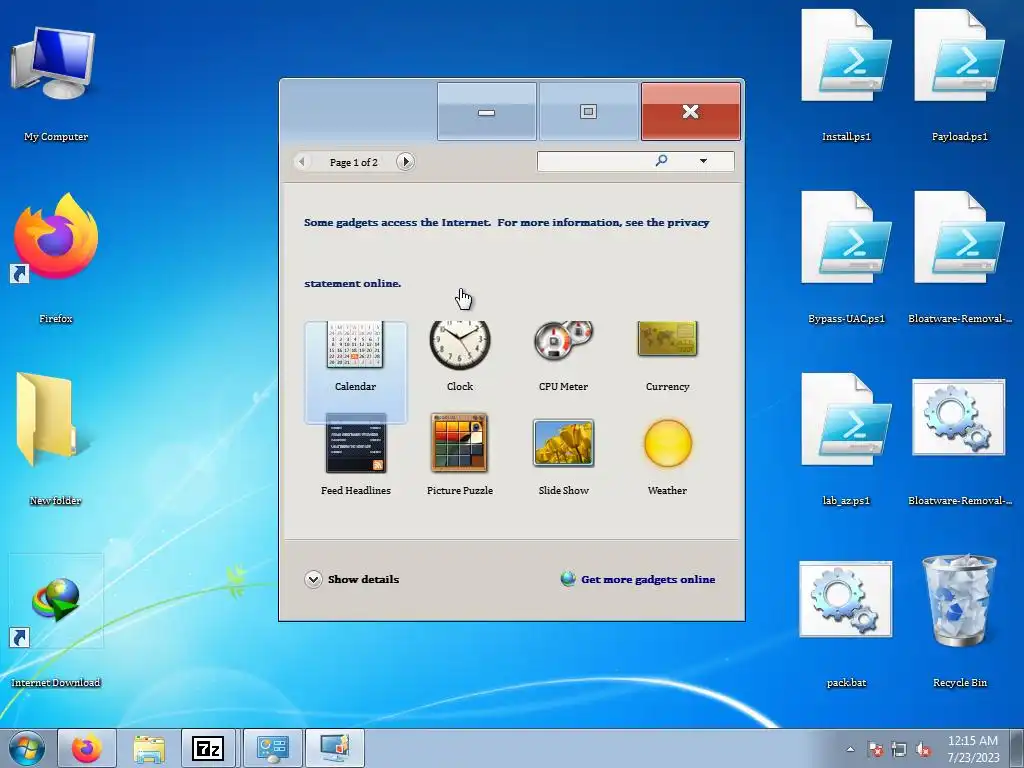Select Internet Download desktop shortcut
Viewport: 1024px width, 768px height.
click(x=56, y=620)
